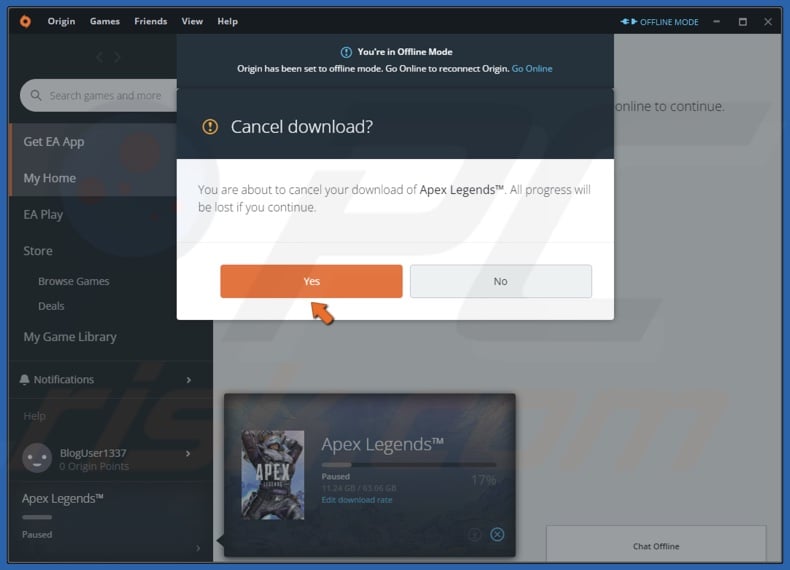Open Deals under Store
The height and width of the screenshot is (570, 790).
(51, 306)
